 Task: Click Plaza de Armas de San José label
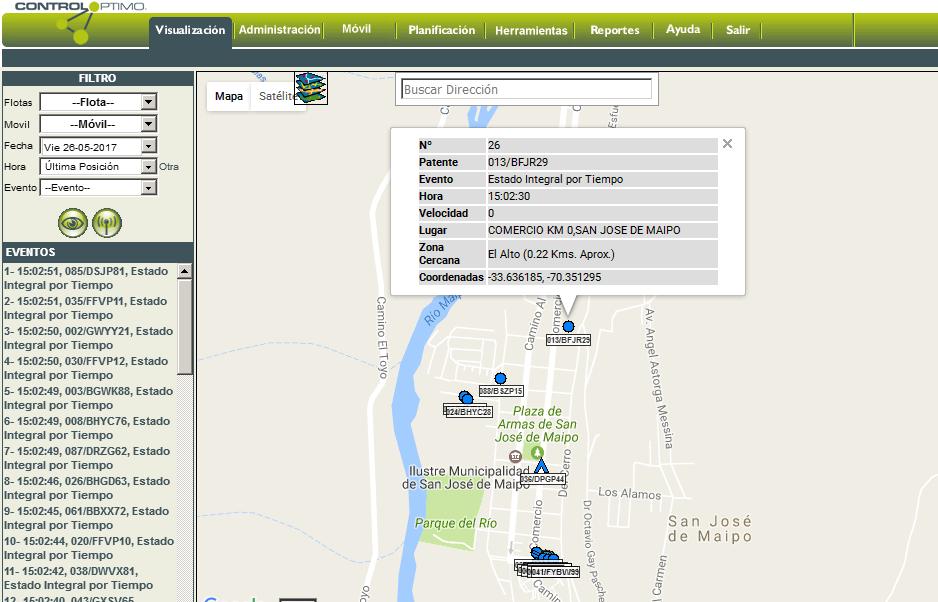coord(537,424)
